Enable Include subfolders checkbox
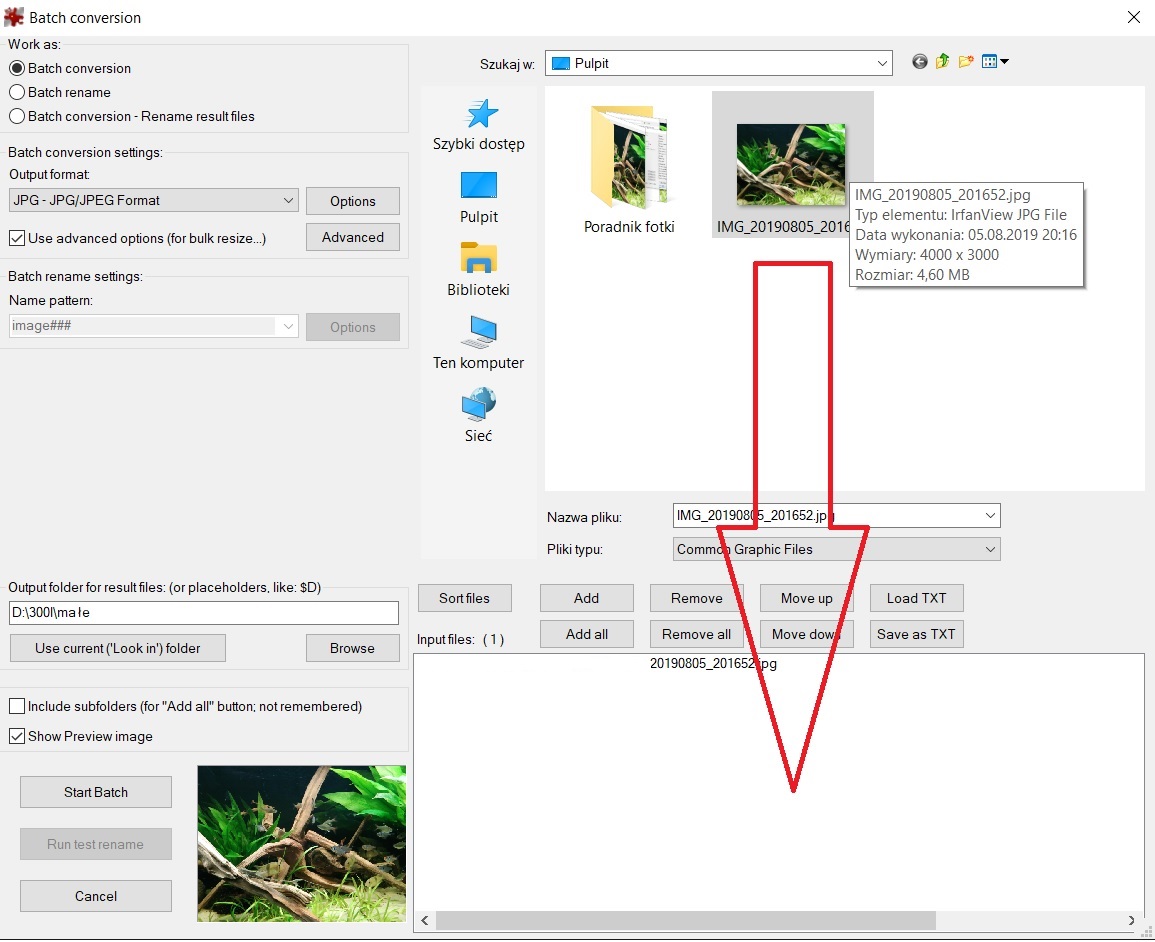The width and height of the screenshot is (1155, 942). click(17, 706)
